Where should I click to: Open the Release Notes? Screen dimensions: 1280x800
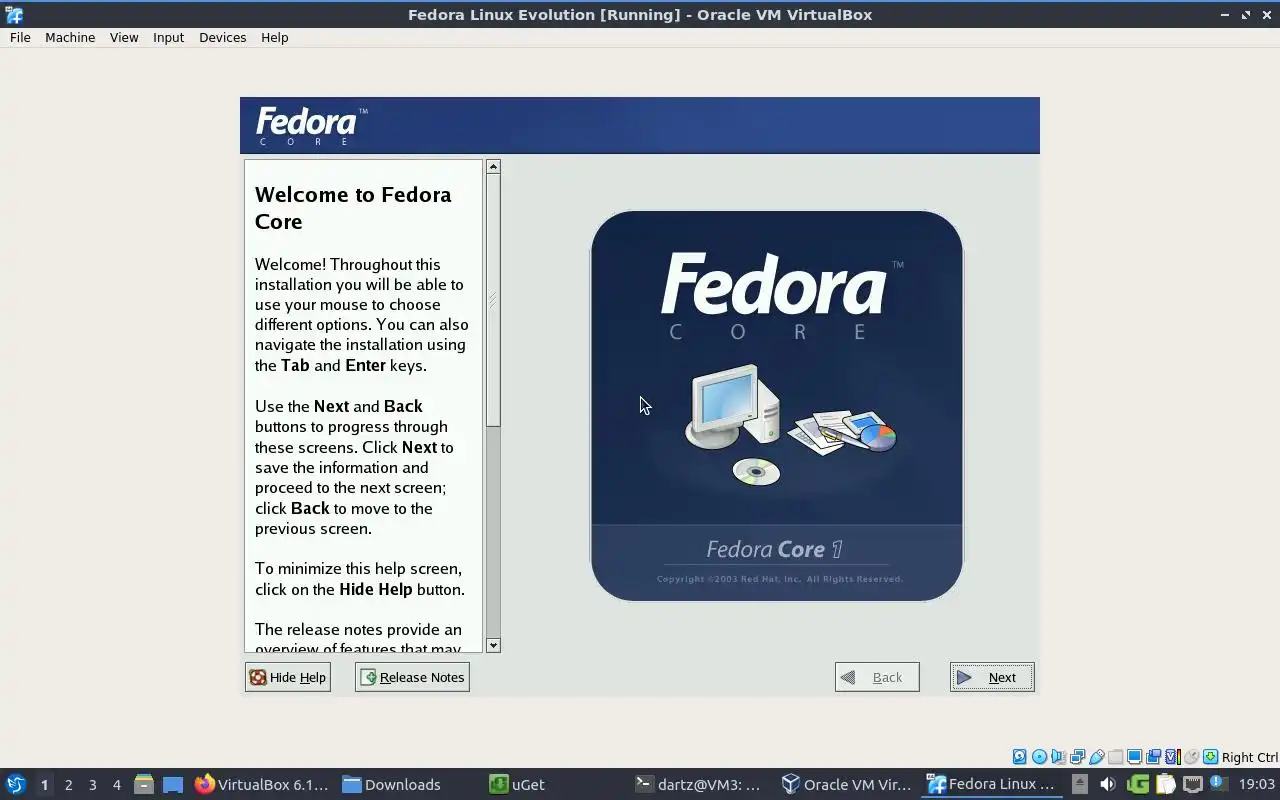pos(412,677)
